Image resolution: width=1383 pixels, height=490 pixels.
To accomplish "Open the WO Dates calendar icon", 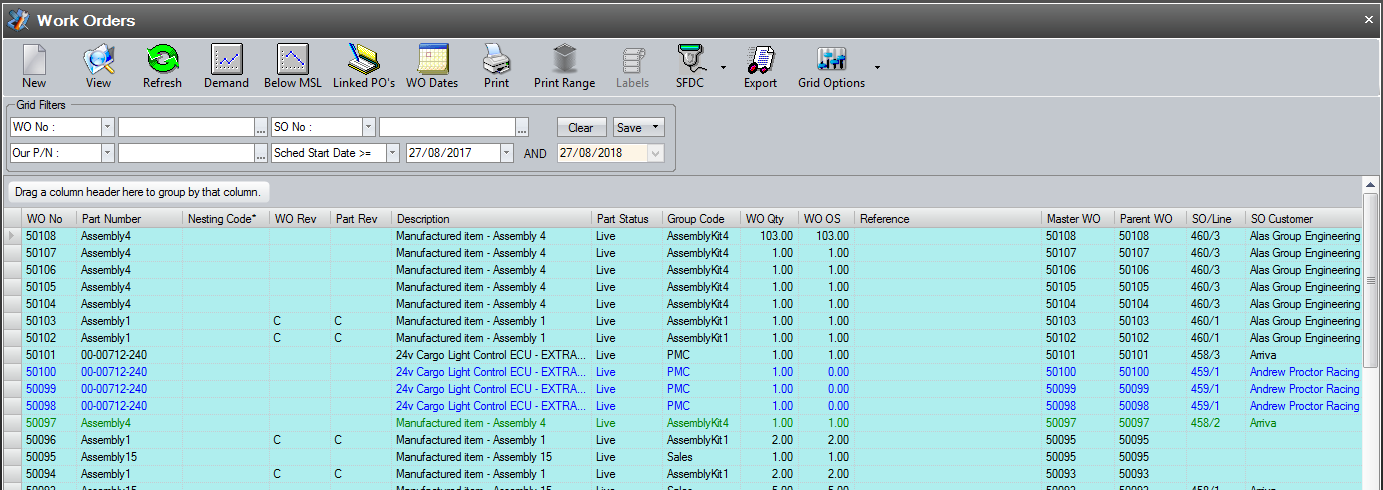I will [x=432, y=66].
